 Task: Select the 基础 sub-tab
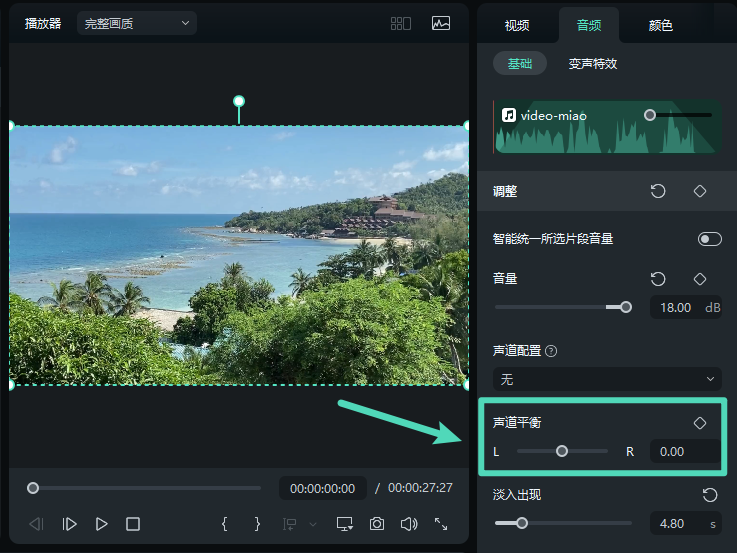point(519,63)
